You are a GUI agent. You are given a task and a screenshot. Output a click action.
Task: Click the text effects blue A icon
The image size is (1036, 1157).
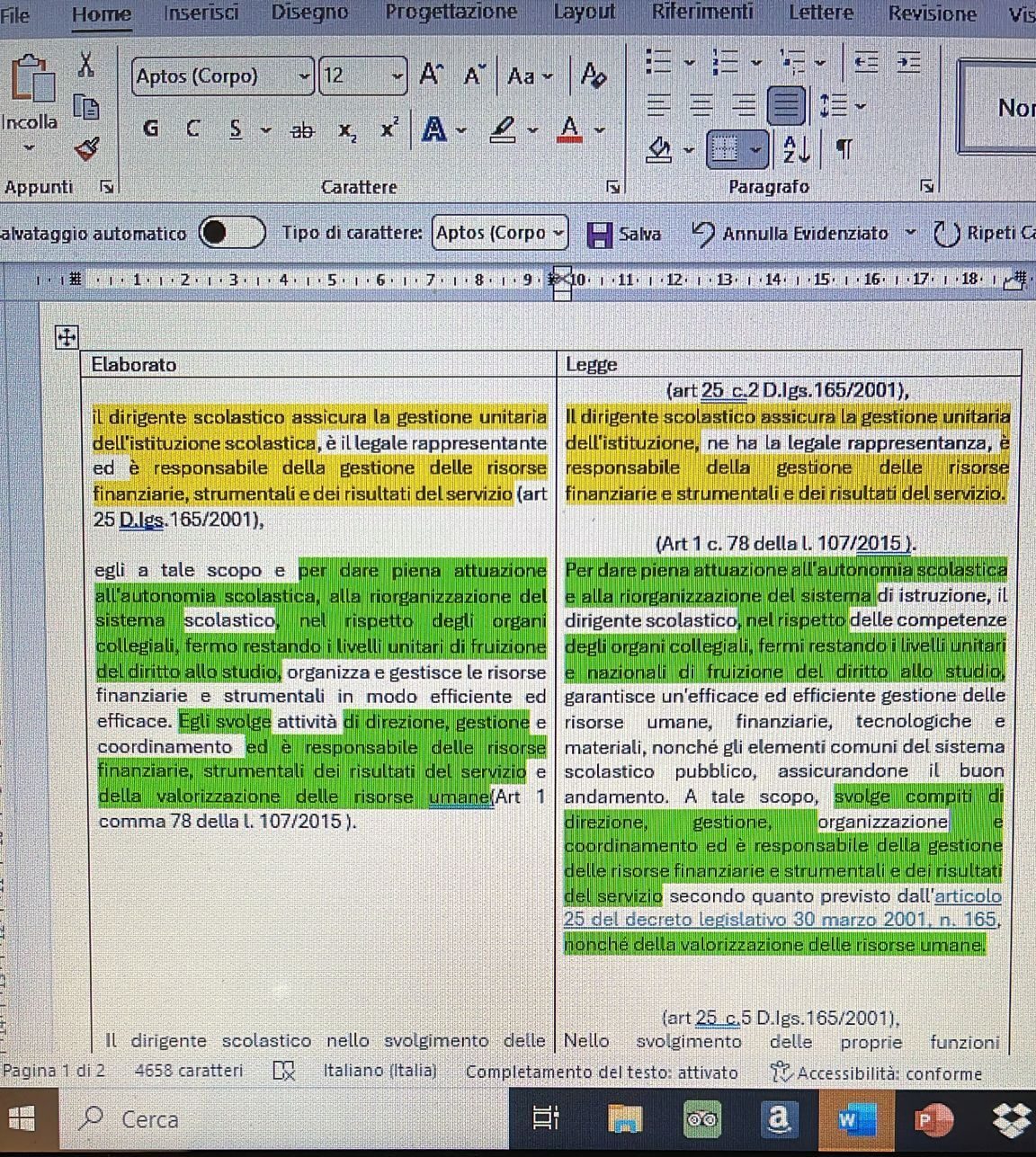coord(434,129)
